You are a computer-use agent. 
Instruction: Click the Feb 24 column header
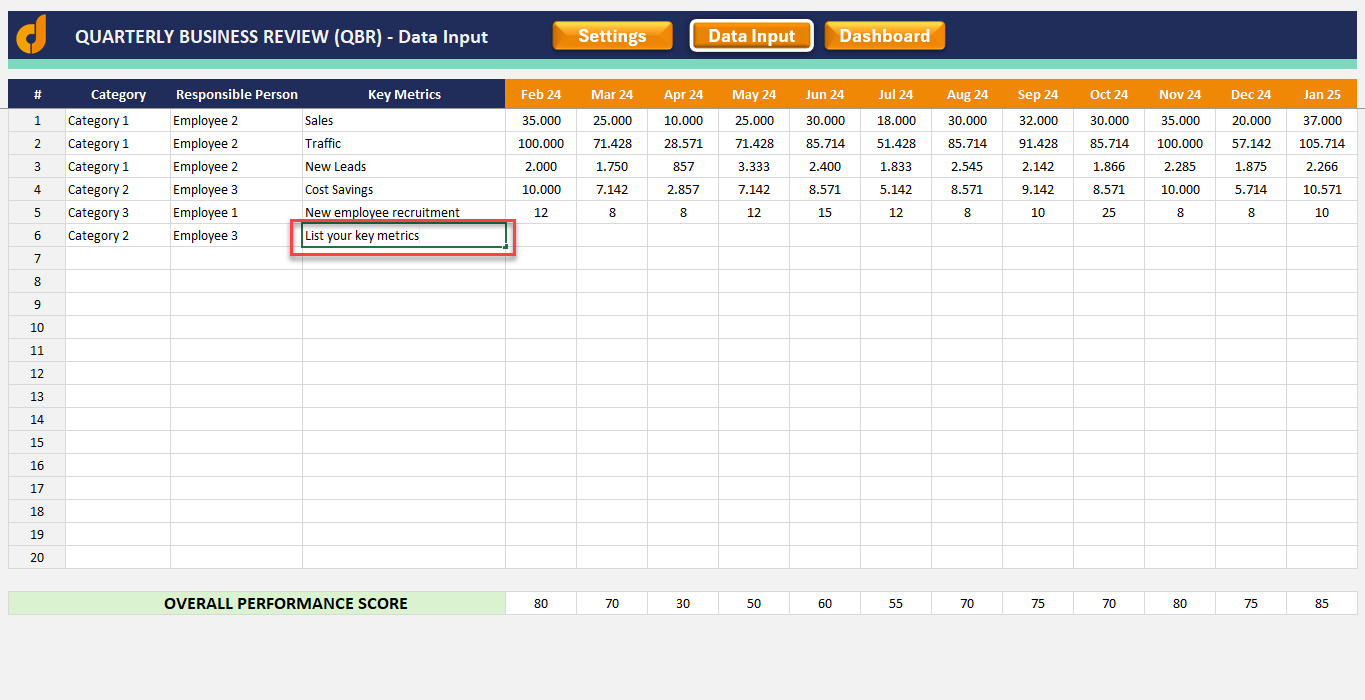pos(541,94)
